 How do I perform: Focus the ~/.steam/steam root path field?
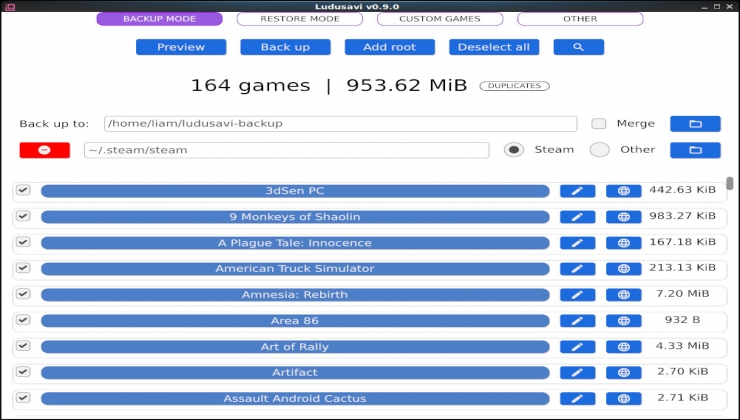click(x=286, y=150)
